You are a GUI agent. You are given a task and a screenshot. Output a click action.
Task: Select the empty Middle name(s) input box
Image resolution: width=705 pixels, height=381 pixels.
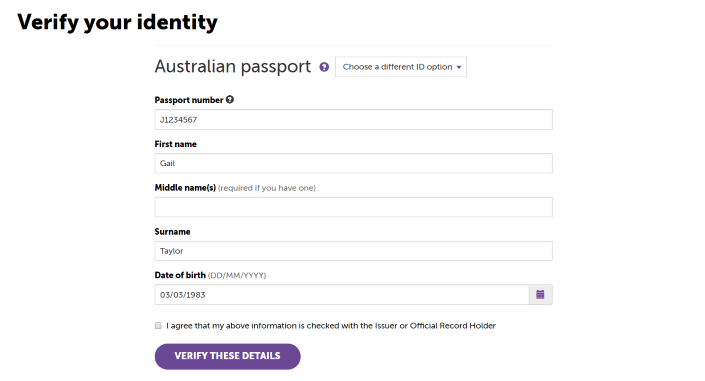click(353, 207)
